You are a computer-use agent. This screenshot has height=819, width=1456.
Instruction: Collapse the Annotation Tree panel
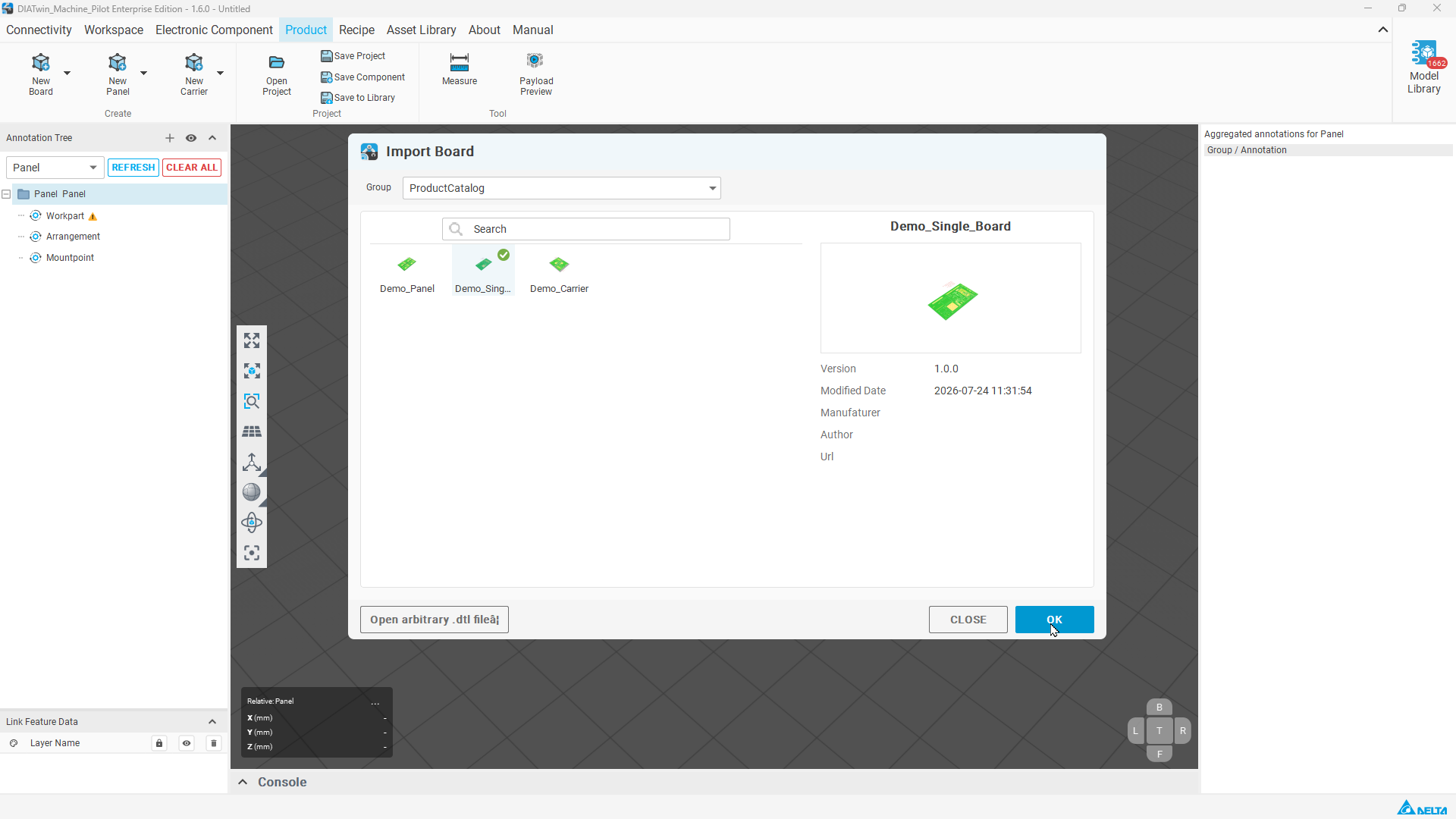(x=212, y=138)
